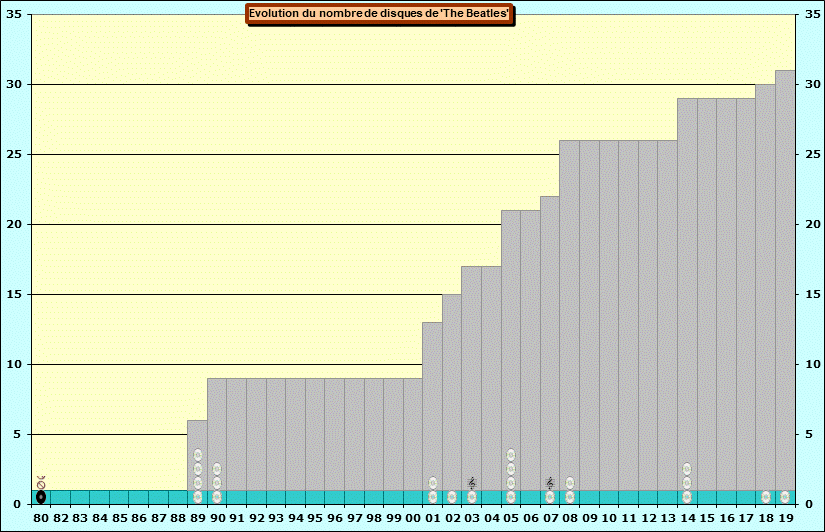Click the right axis value 25
This screenshot has height=532, width=825.
(812, 154)
